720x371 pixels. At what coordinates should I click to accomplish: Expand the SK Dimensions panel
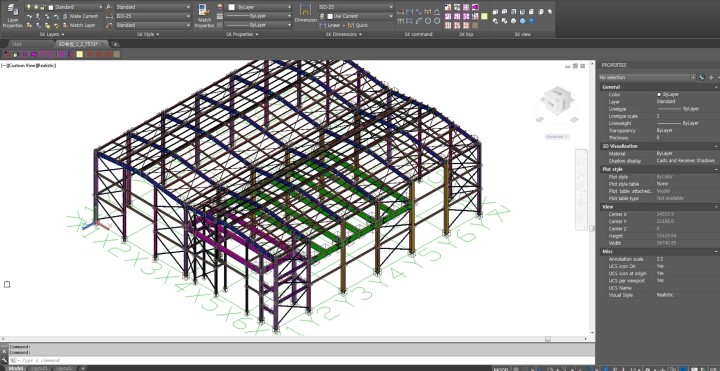(x=344, y=34)
